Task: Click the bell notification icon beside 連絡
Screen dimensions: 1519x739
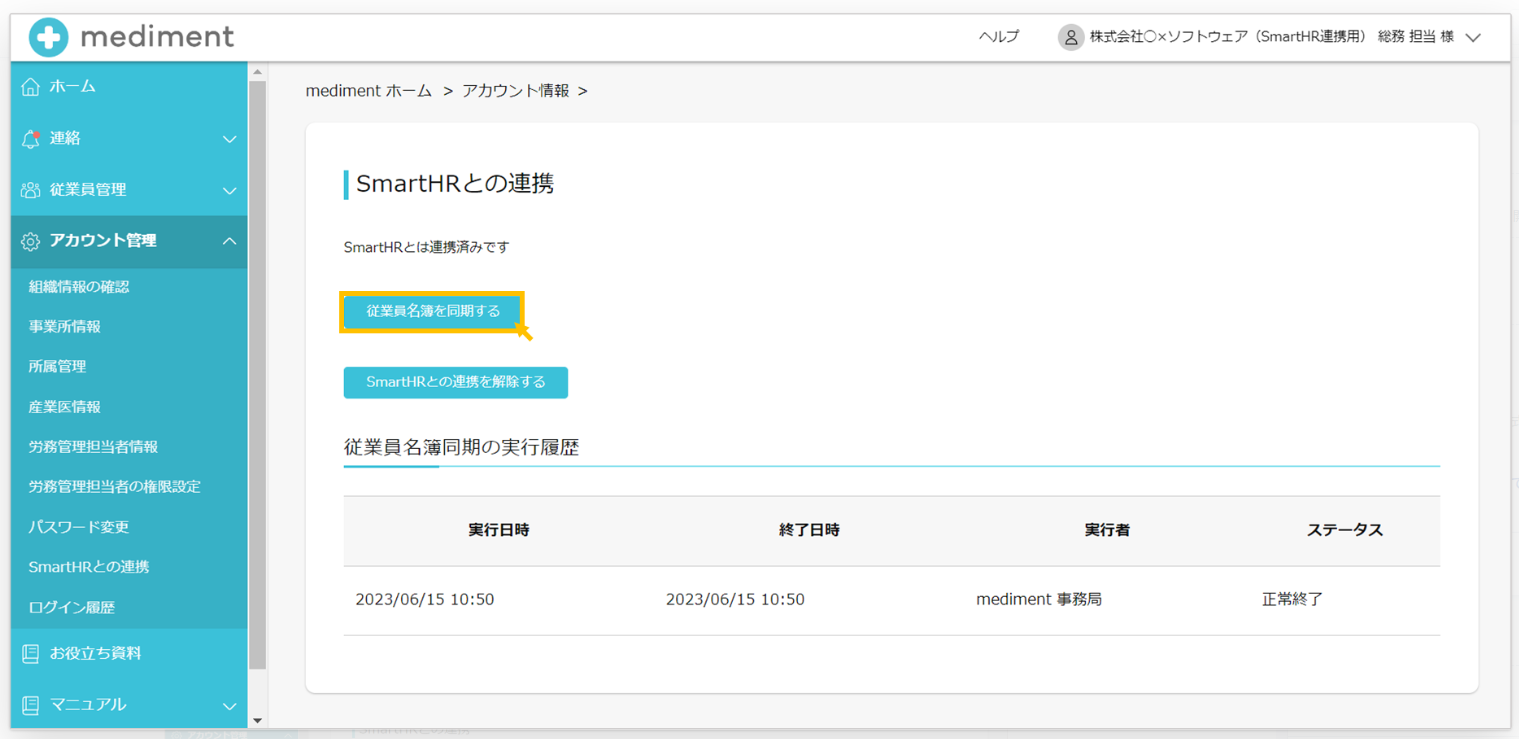Action: [x=31, y=139]
